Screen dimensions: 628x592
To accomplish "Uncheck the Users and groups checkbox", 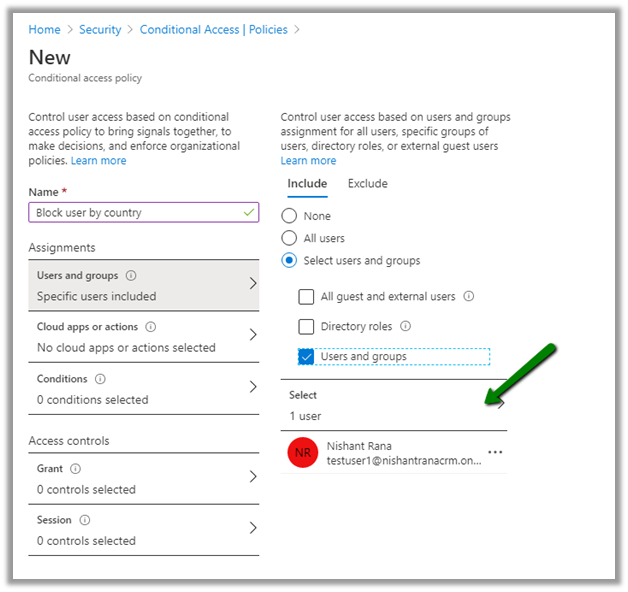I will [307, 356].
